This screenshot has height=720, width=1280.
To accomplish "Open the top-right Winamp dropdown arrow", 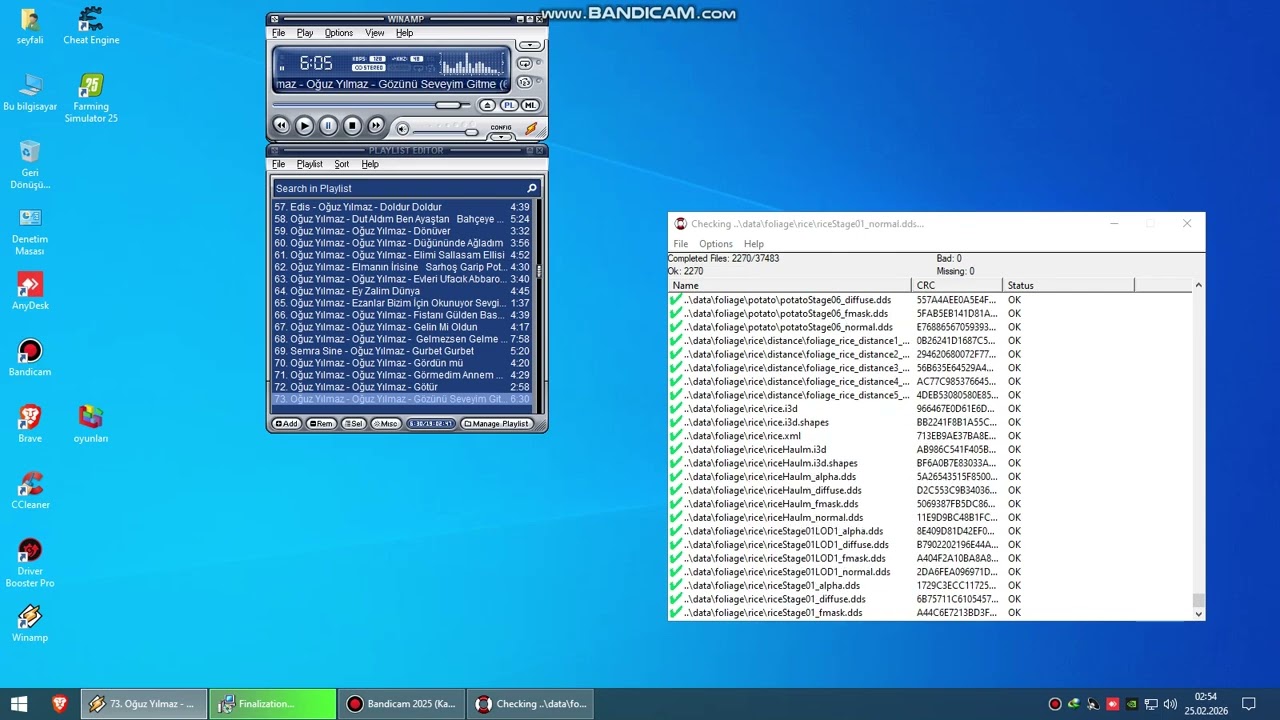I will click(530, 45).
